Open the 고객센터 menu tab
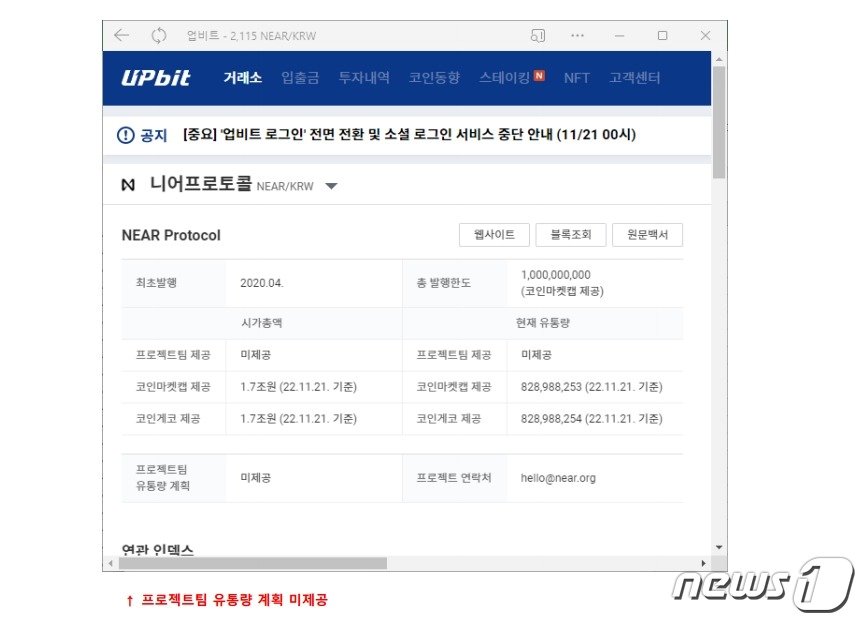The height and width of the screenshot is (624, 864). click(634, 78)
